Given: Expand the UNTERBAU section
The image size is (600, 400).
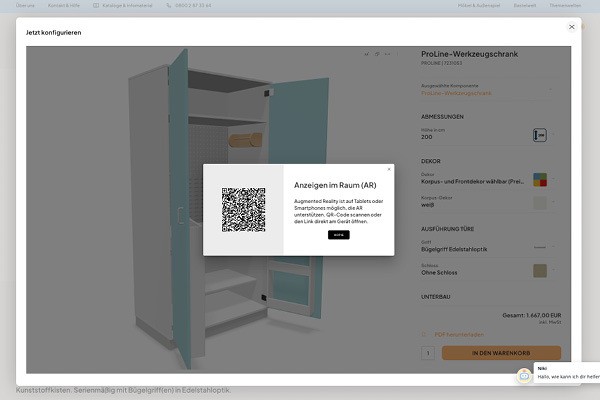Looking at the screenshot, I should [x=435, y=297].
